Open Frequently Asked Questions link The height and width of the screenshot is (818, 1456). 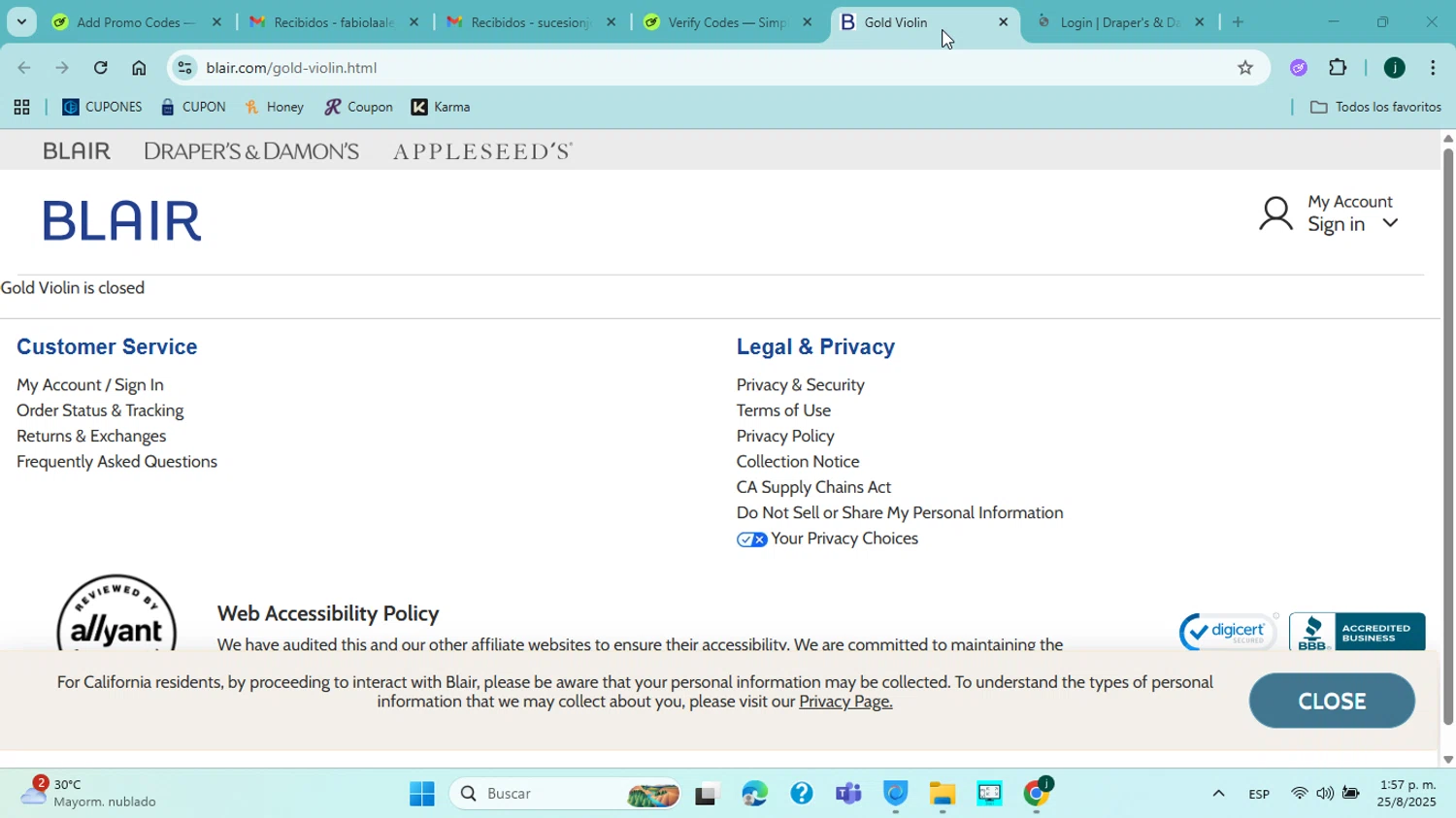[x=116, y=462]
